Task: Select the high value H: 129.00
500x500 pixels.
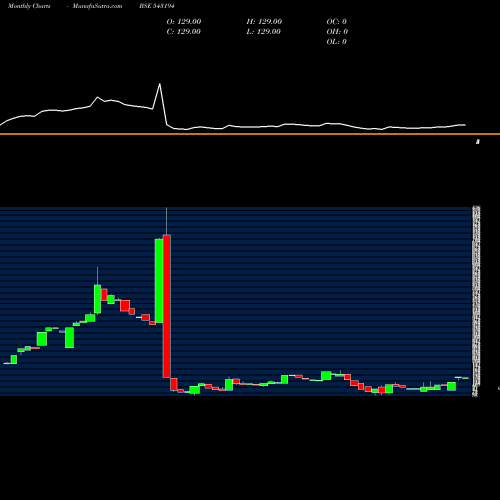Action: (264, 22)
